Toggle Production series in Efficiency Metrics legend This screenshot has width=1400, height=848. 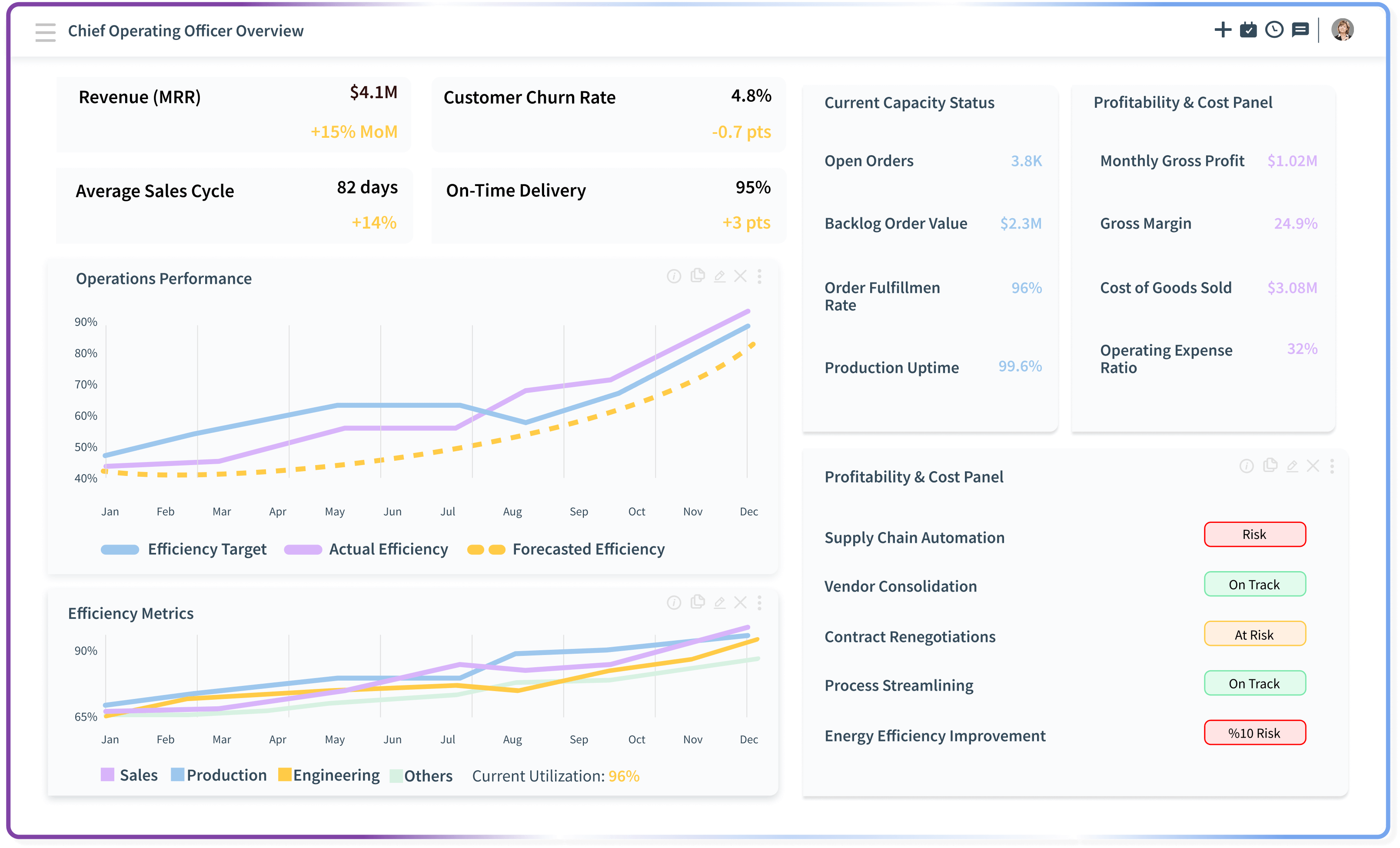219,775
